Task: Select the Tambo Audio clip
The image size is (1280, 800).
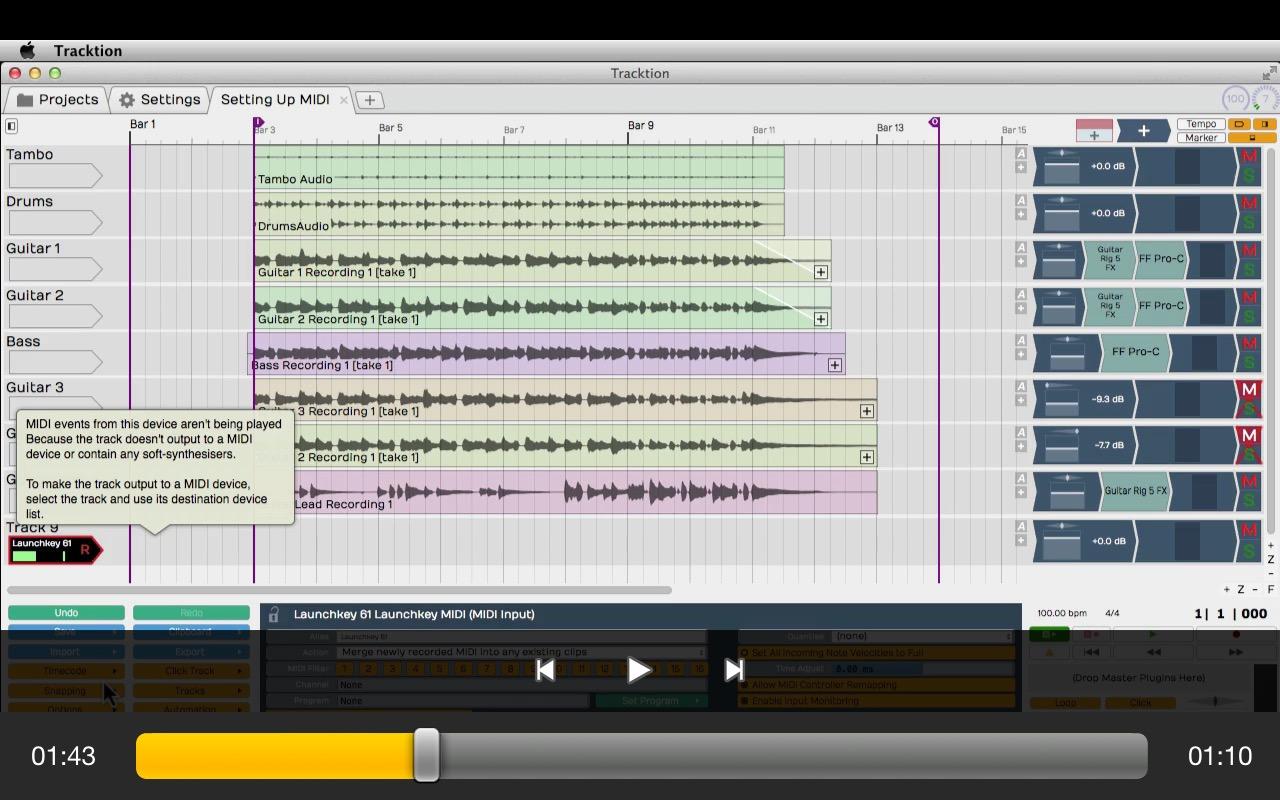Action: (519, 167)
